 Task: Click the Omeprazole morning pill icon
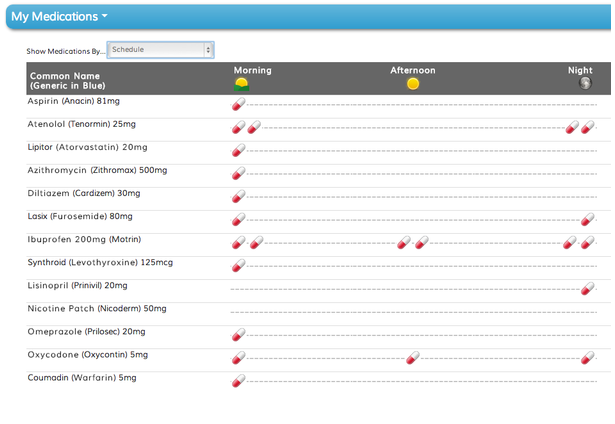pyautogui.click(x=238, y=335)
